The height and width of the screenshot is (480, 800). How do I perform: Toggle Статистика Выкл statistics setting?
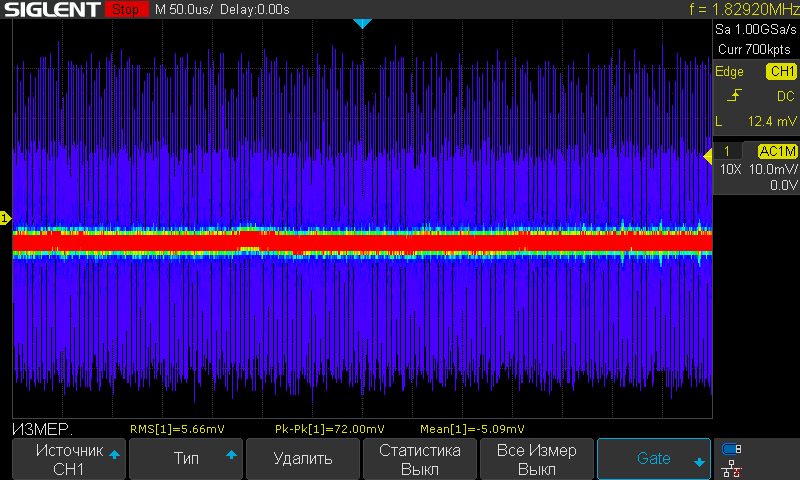[419, 459]
